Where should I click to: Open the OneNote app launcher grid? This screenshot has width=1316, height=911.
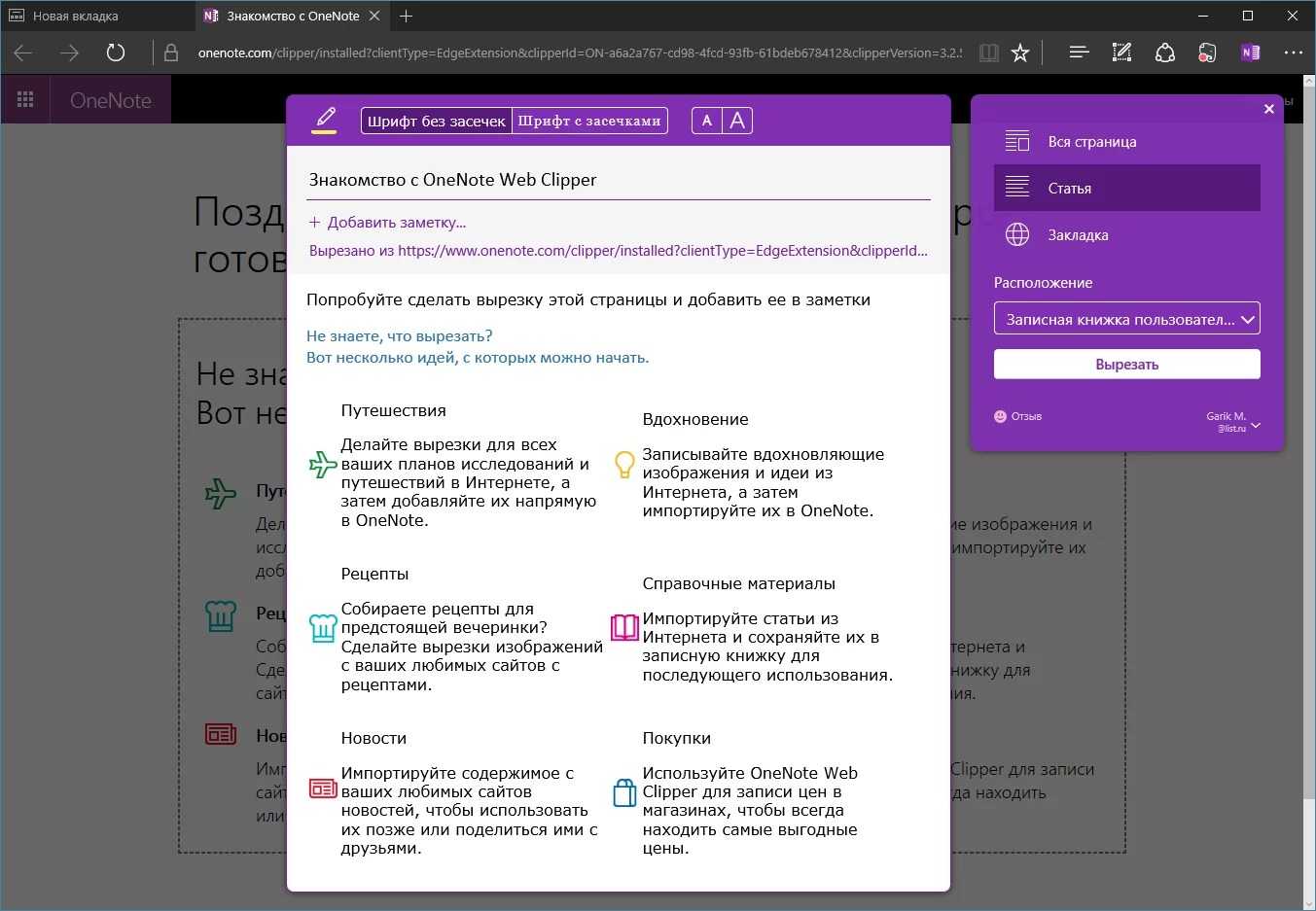(x=25, y=100)
